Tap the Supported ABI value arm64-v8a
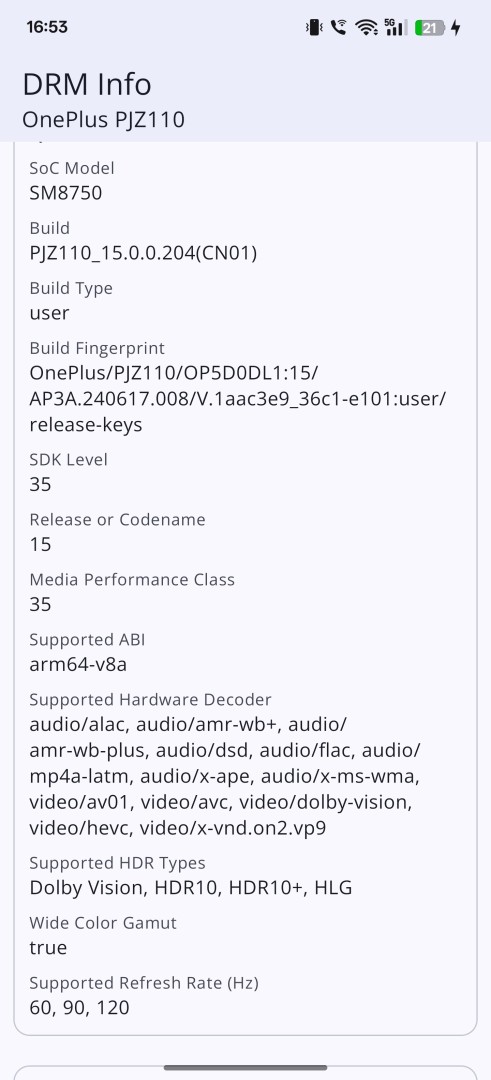Image resolution: width=491 pixels, height=1080 pixels. point(78,665)
